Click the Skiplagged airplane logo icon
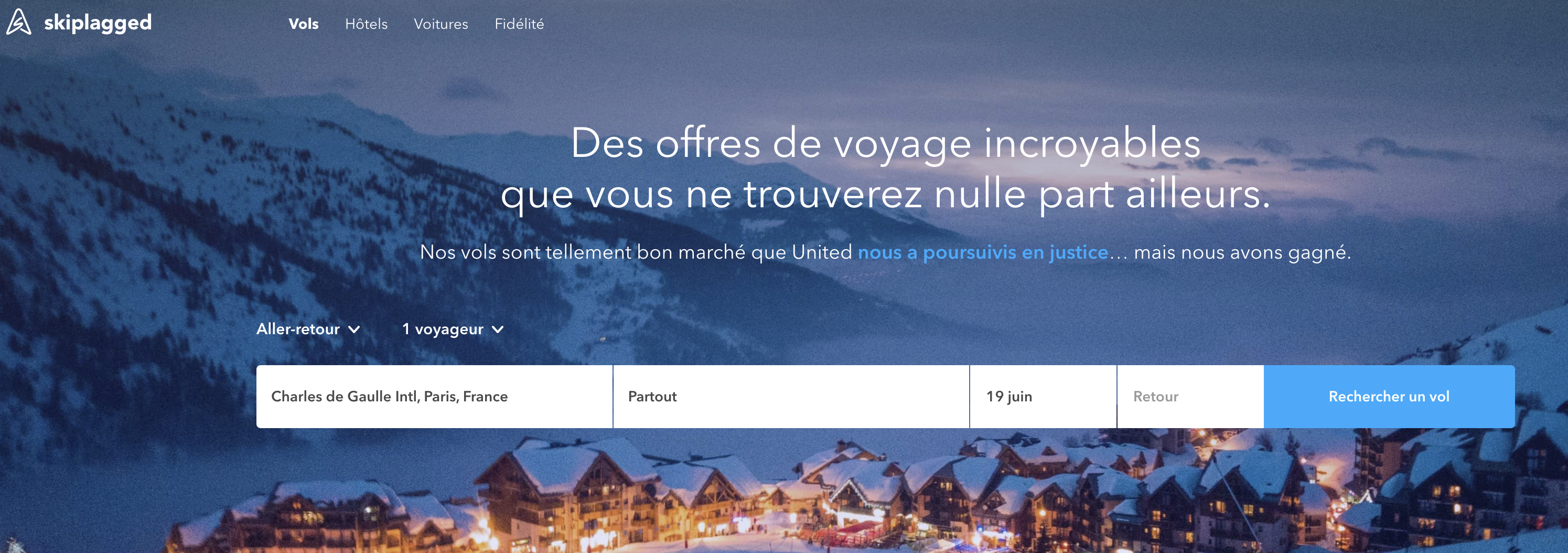Viewport: 1568px width, 553px height. pos(19,22)
